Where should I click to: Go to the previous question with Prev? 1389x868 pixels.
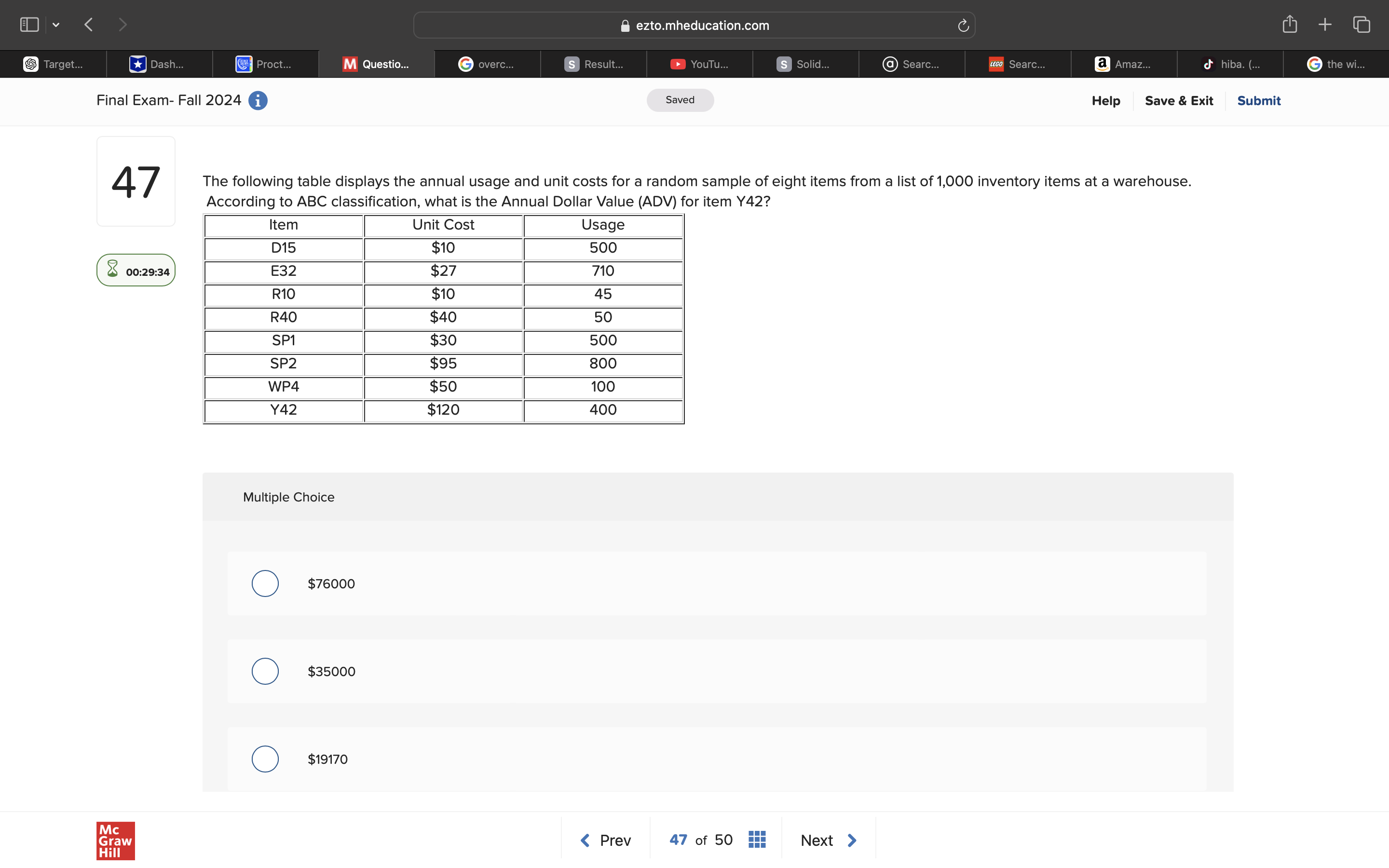(x=605, y=839)
